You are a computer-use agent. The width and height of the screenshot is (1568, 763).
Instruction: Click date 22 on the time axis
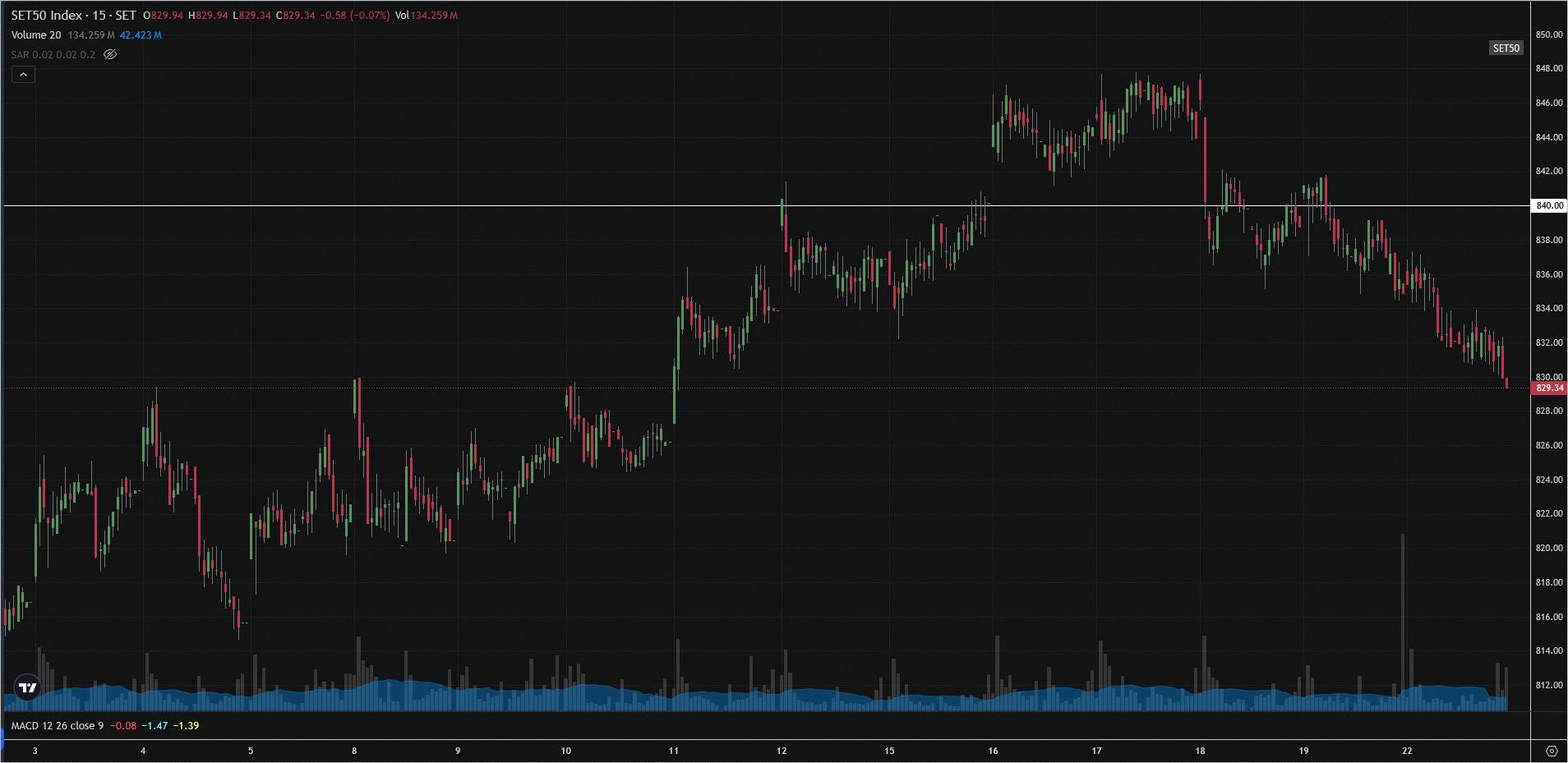click(x=1407, y=751)
